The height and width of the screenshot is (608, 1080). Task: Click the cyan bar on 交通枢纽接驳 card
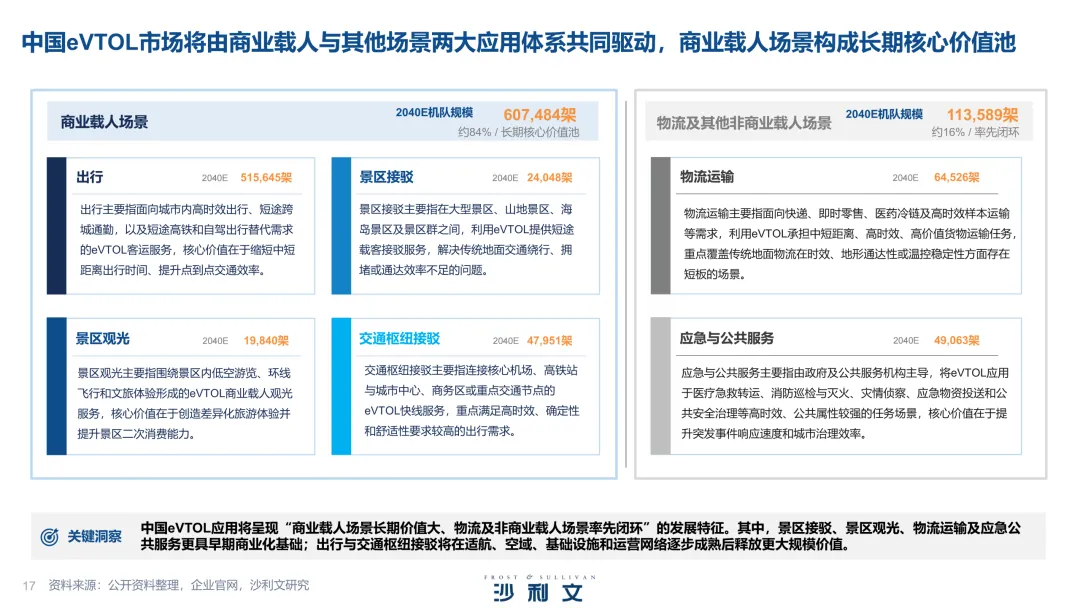click(x=341, y=386)
